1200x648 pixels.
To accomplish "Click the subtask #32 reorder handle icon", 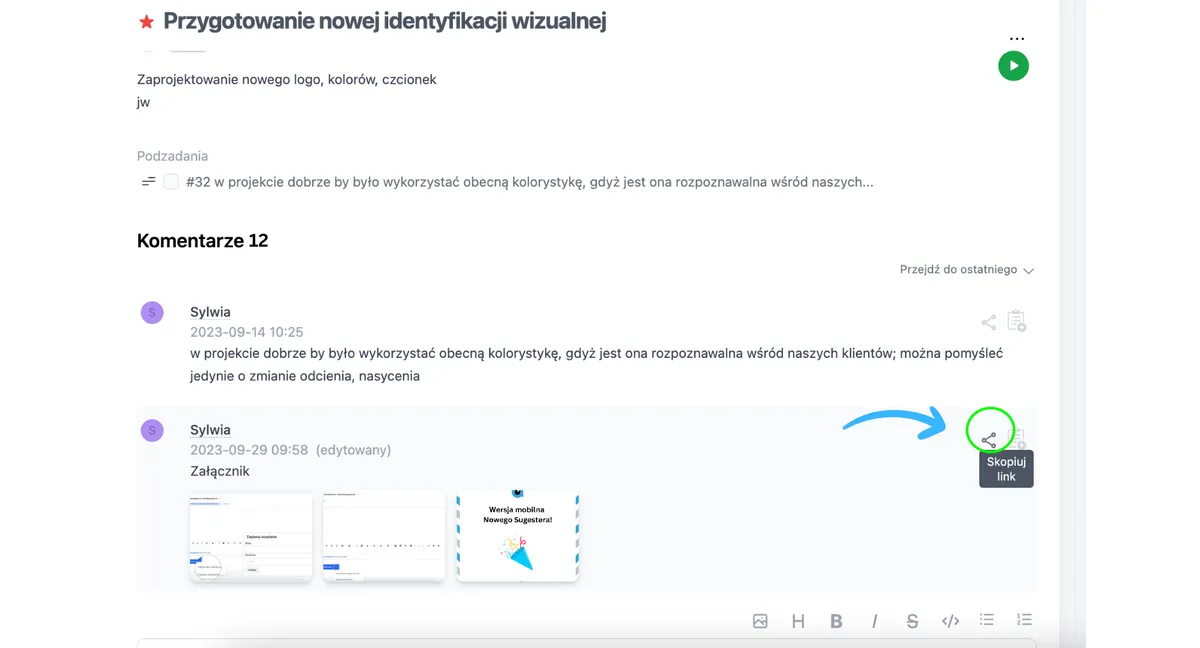I will pyautogui.click(x=149, y=182).
